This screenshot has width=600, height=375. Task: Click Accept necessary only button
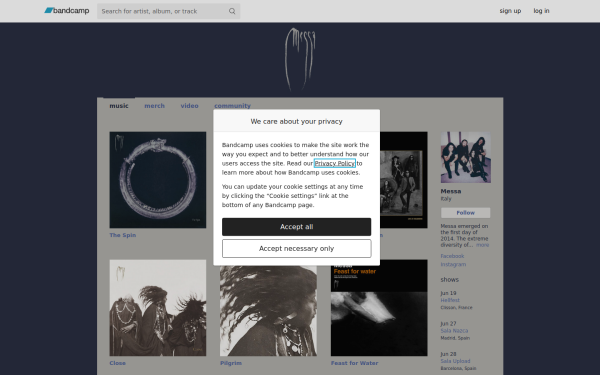(297, 249)
